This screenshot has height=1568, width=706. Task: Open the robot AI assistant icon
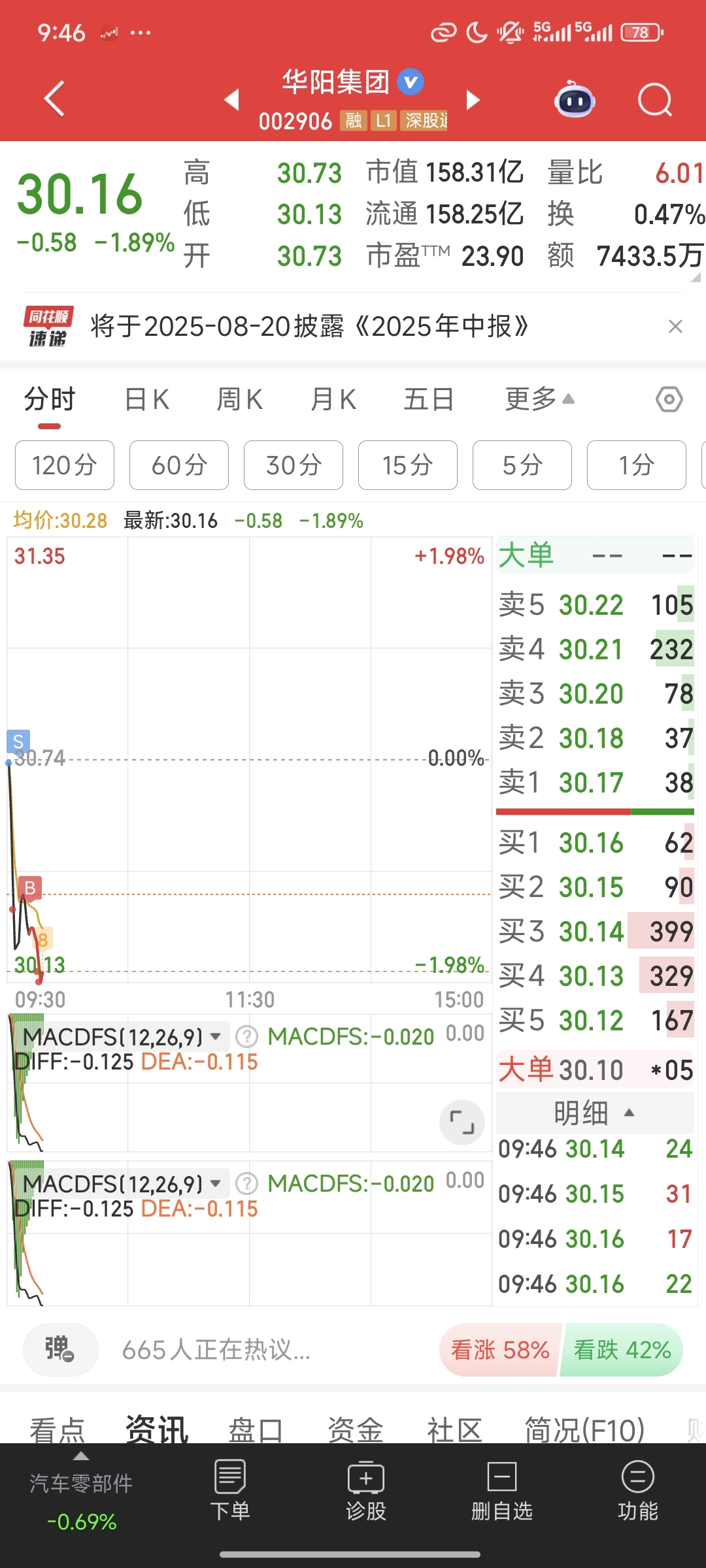[575, 99]
